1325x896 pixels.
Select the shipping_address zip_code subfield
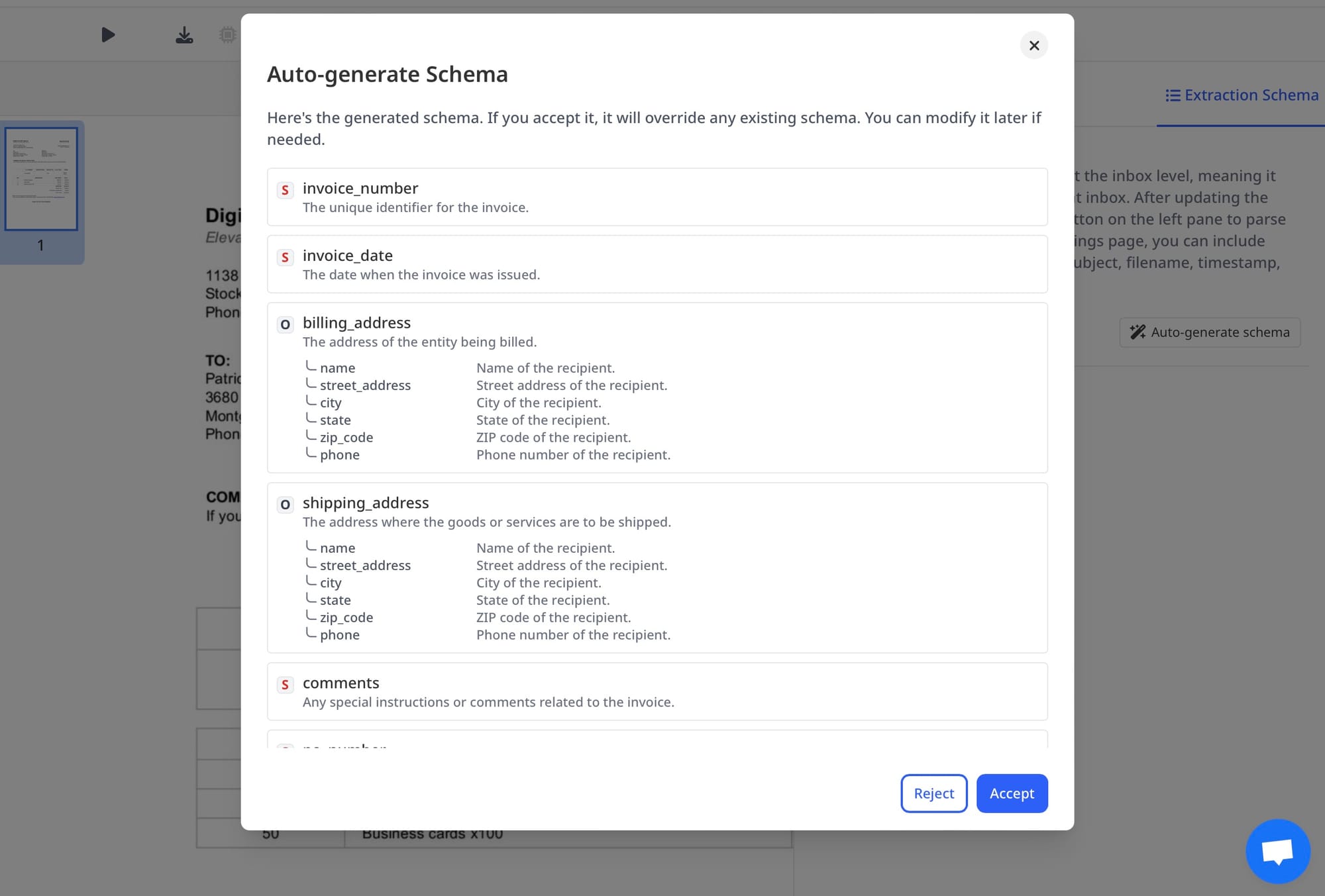click(x=346, y=618)
